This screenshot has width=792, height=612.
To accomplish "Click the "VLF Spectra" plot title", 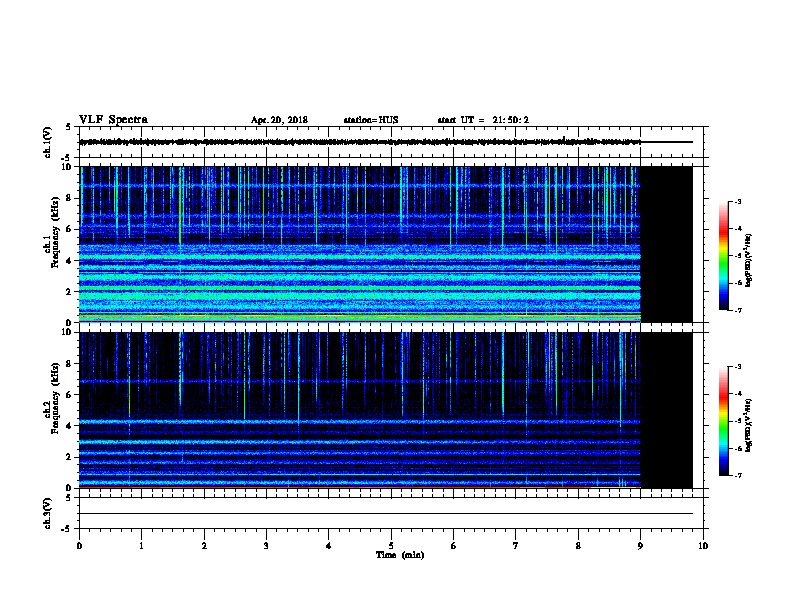I will coord(113,120).
